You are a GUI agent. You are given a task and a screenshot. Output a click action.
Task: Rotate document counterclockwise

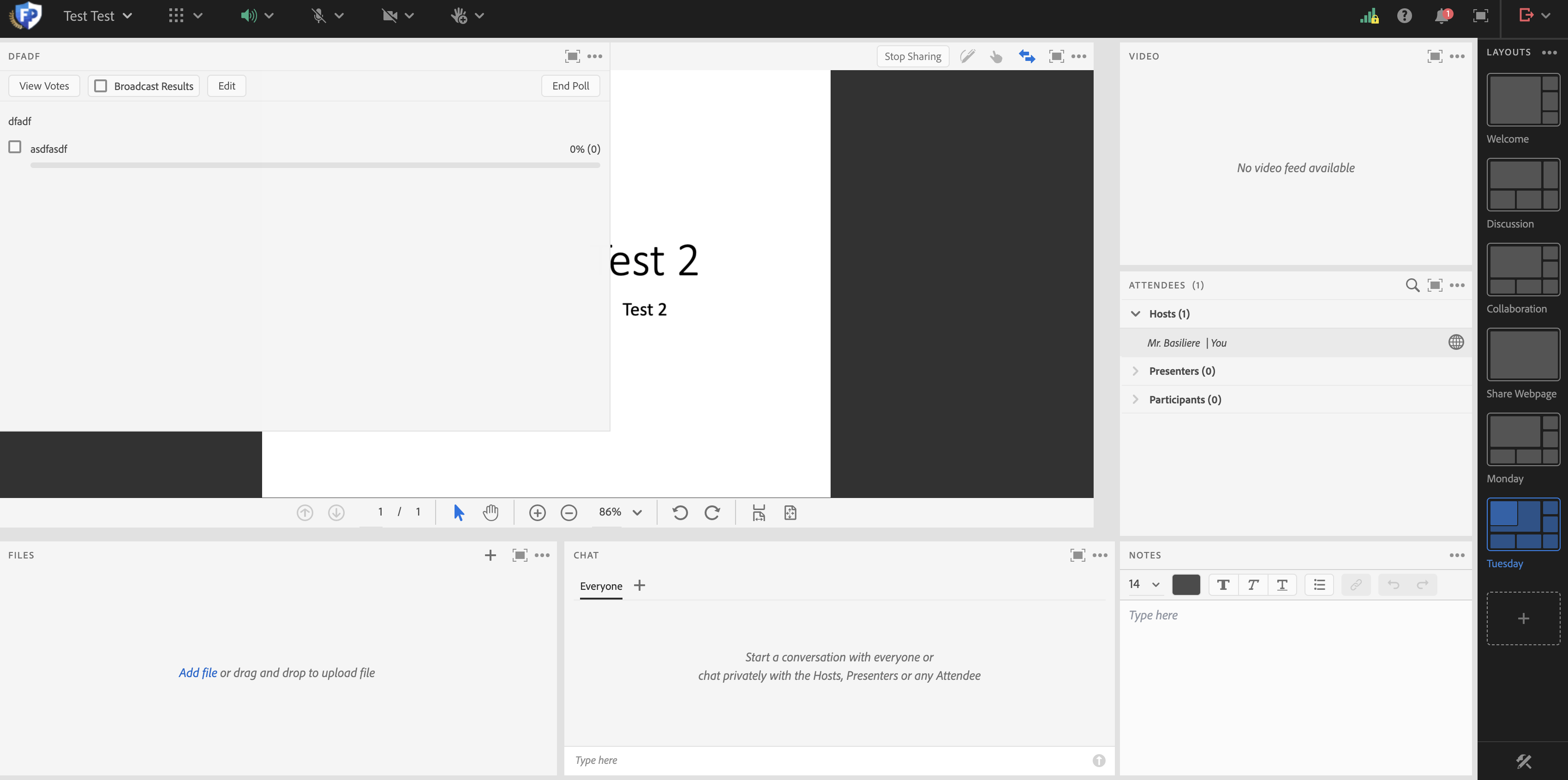click(x=680, y=513)
